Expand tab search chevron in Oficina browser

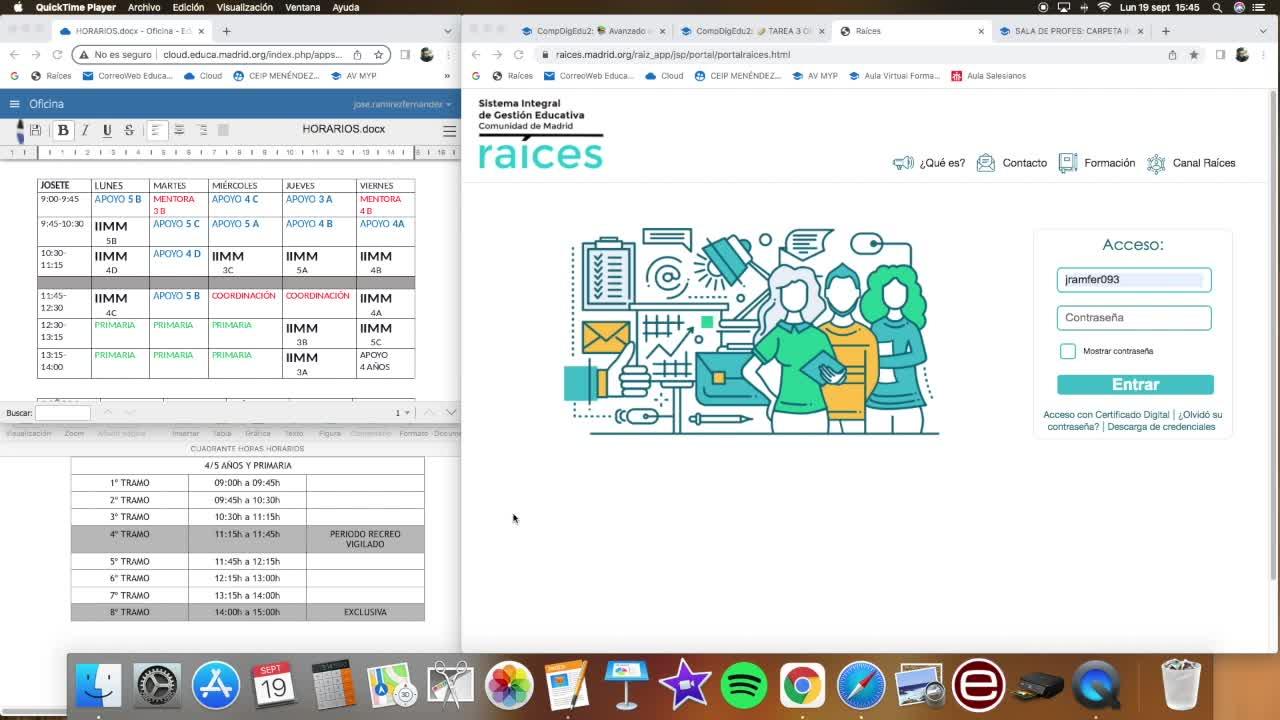(447, 31)
